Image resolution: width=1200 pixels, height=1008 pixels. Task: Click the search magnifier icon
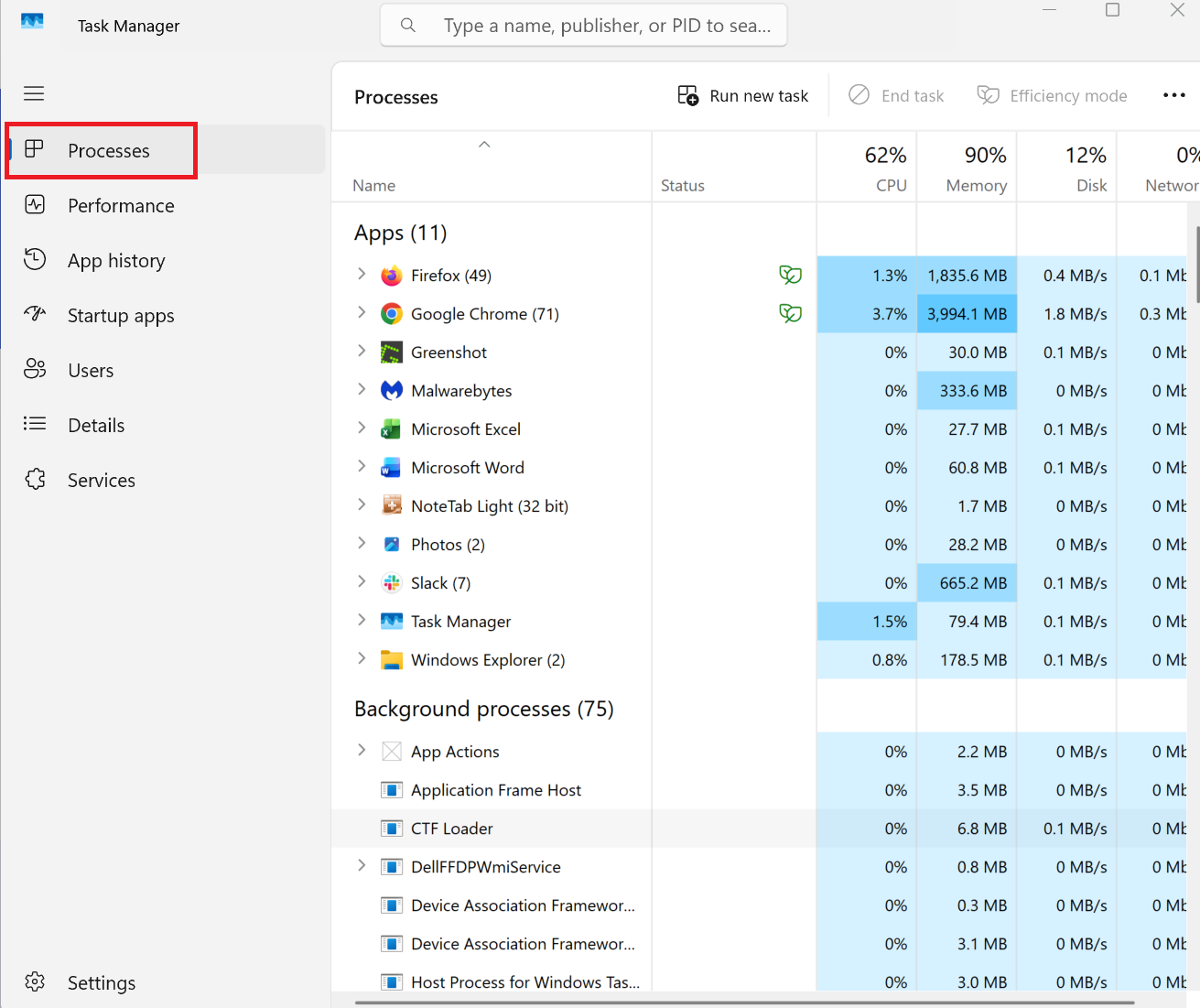point(408,26)
